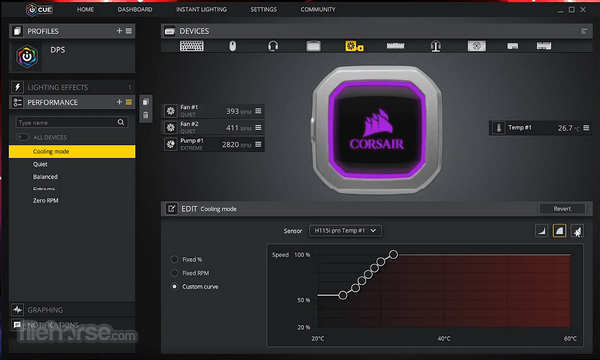
Task: Click the Revert button
Action: click(562, 209)
